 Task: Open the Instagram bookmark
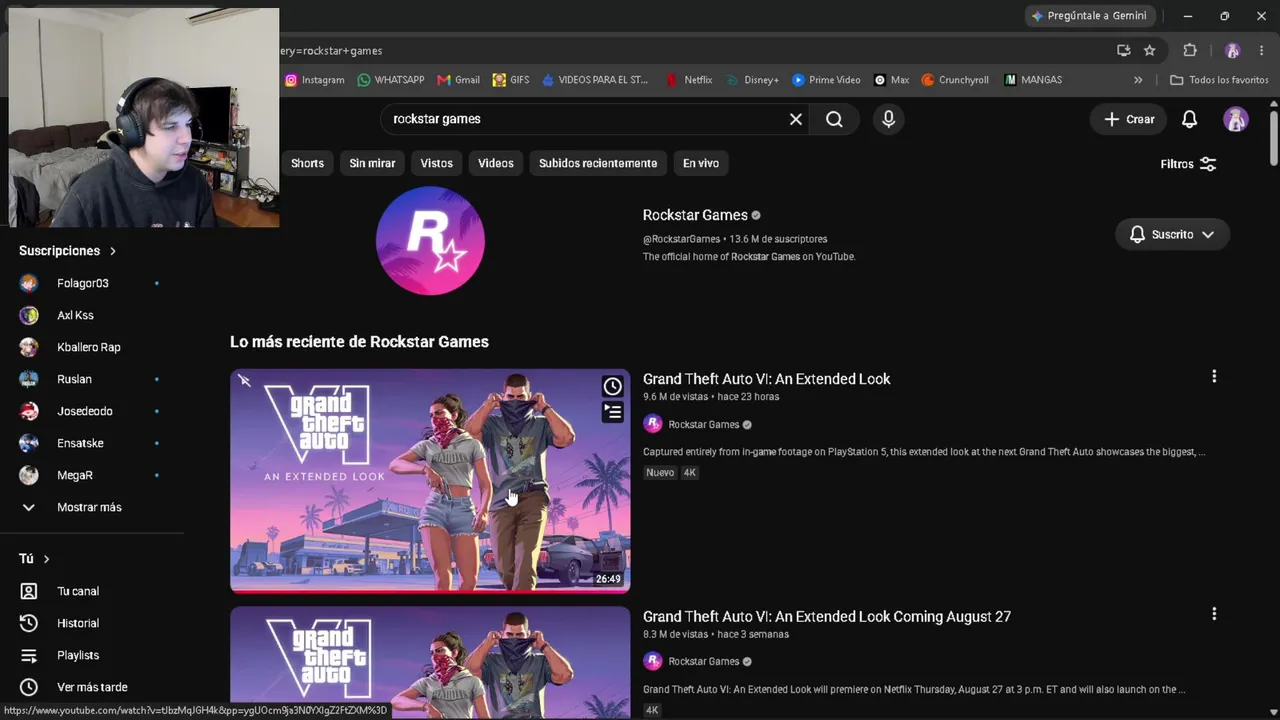(314, 80)
